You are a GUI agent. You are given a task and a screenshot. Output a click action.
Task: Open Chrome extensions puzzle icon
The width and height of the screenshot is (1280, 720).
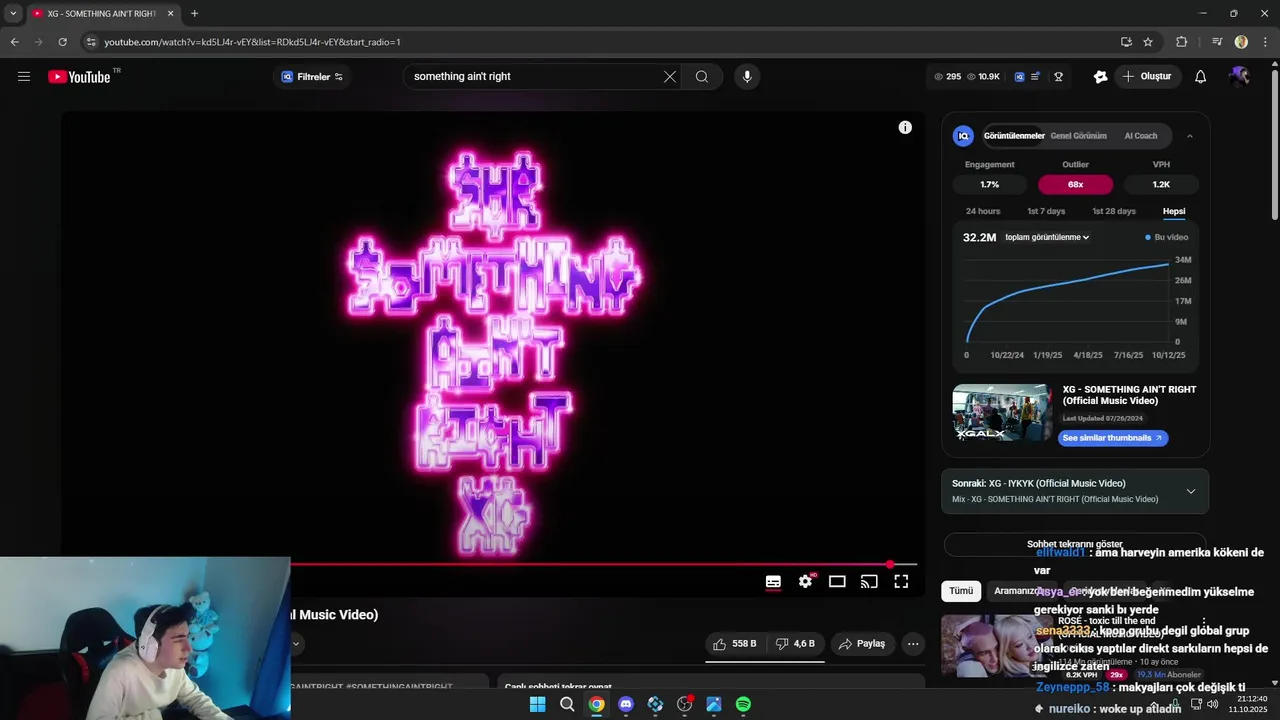(x=1182, y=42)
